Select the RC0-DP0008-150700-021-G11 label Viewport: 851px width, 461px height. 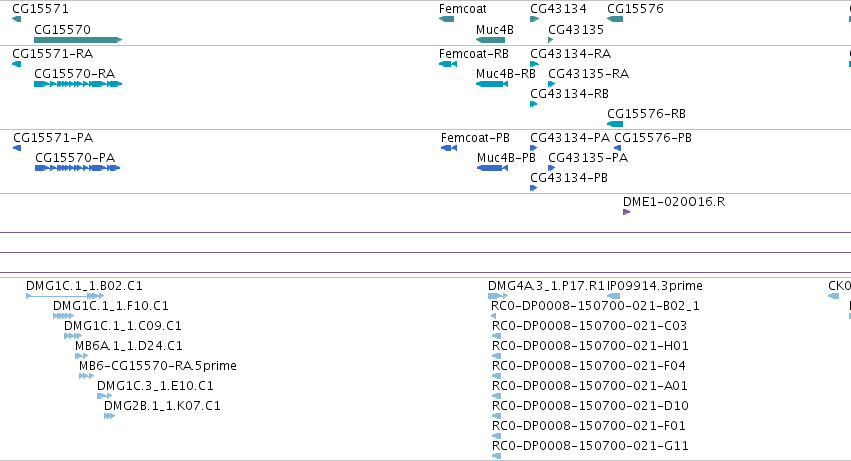point(590,446)
